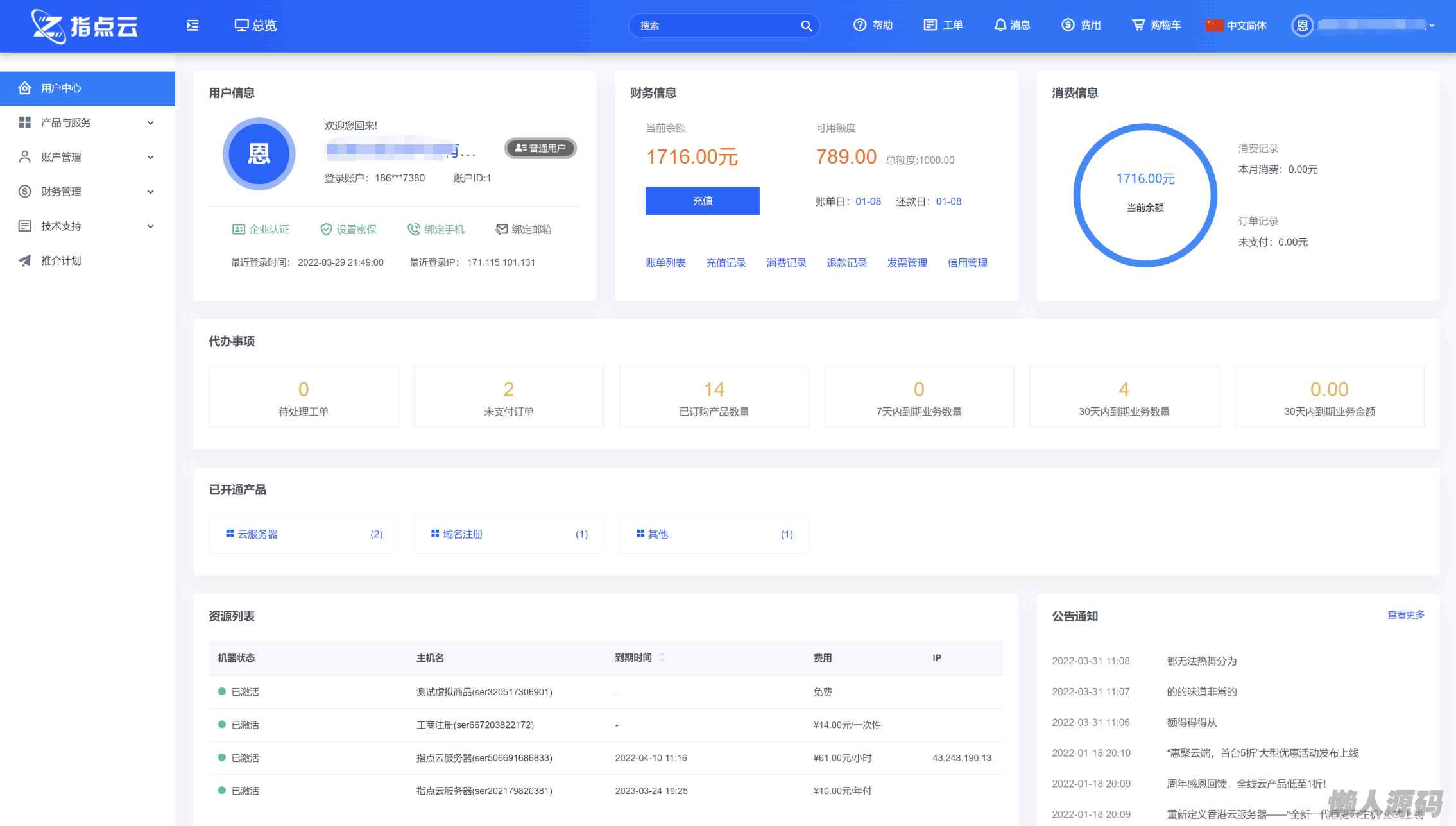
Task: Click the search magnifier icon
Action: click(x=806, y=26)
